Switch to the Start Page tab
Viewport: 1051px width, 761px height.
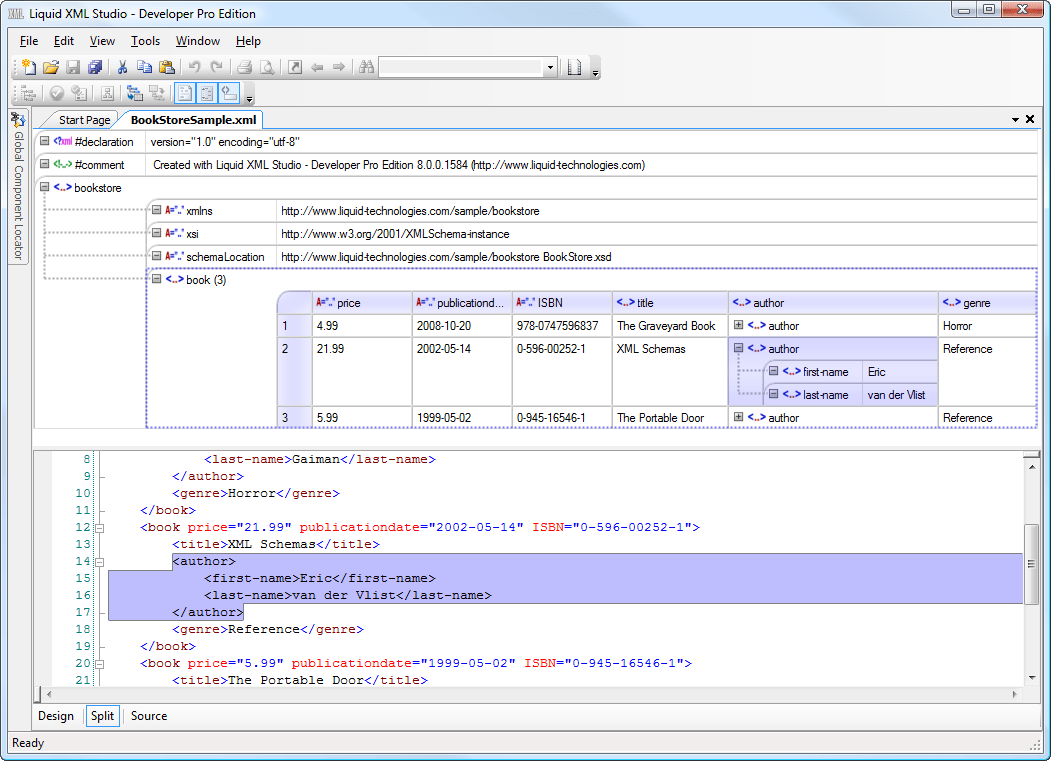[x=84, y=120]
